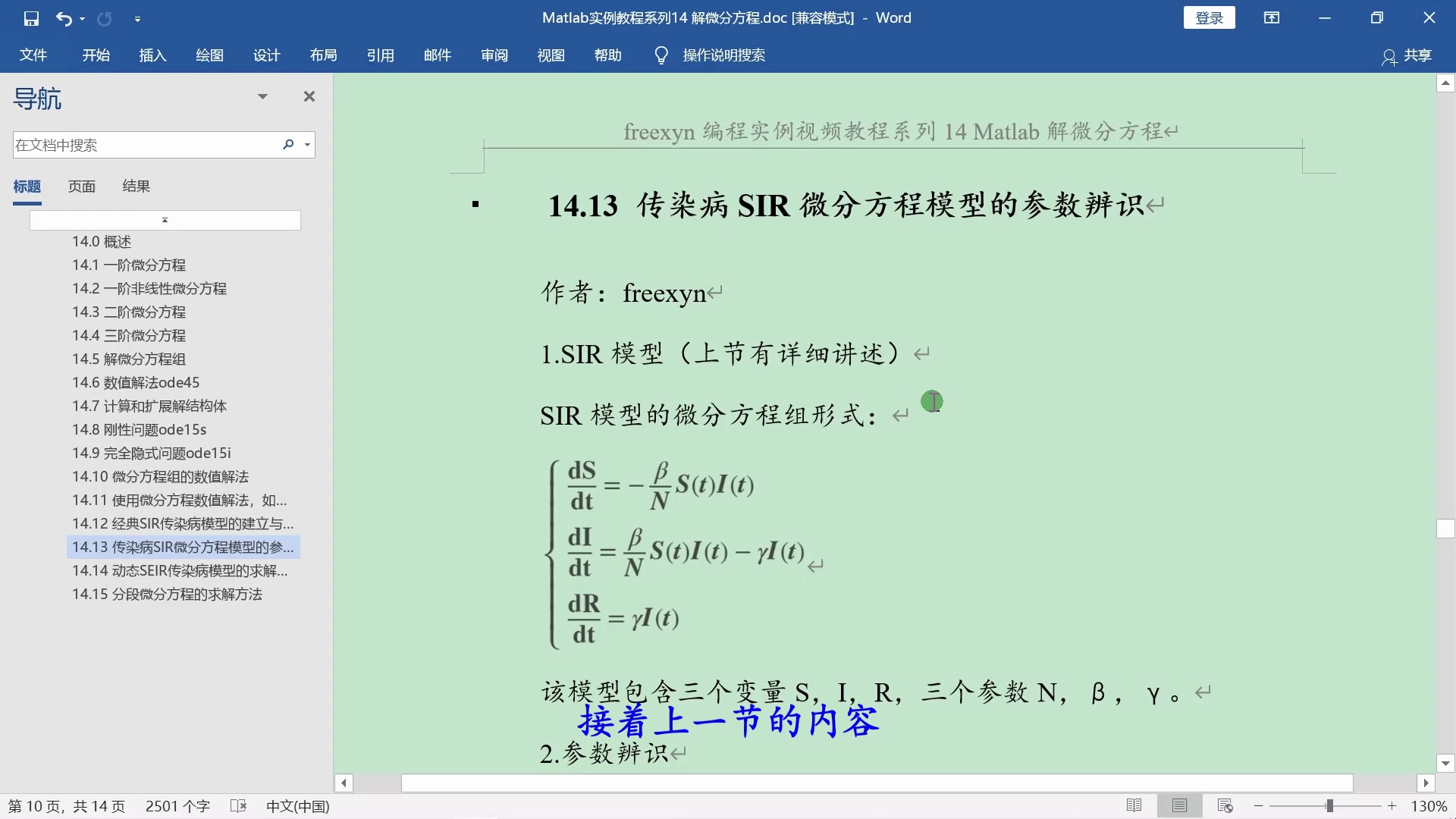Open the navigation pane options dropdown arrow
Viewport: 1456px width, 819px height.
coord(262,96)
